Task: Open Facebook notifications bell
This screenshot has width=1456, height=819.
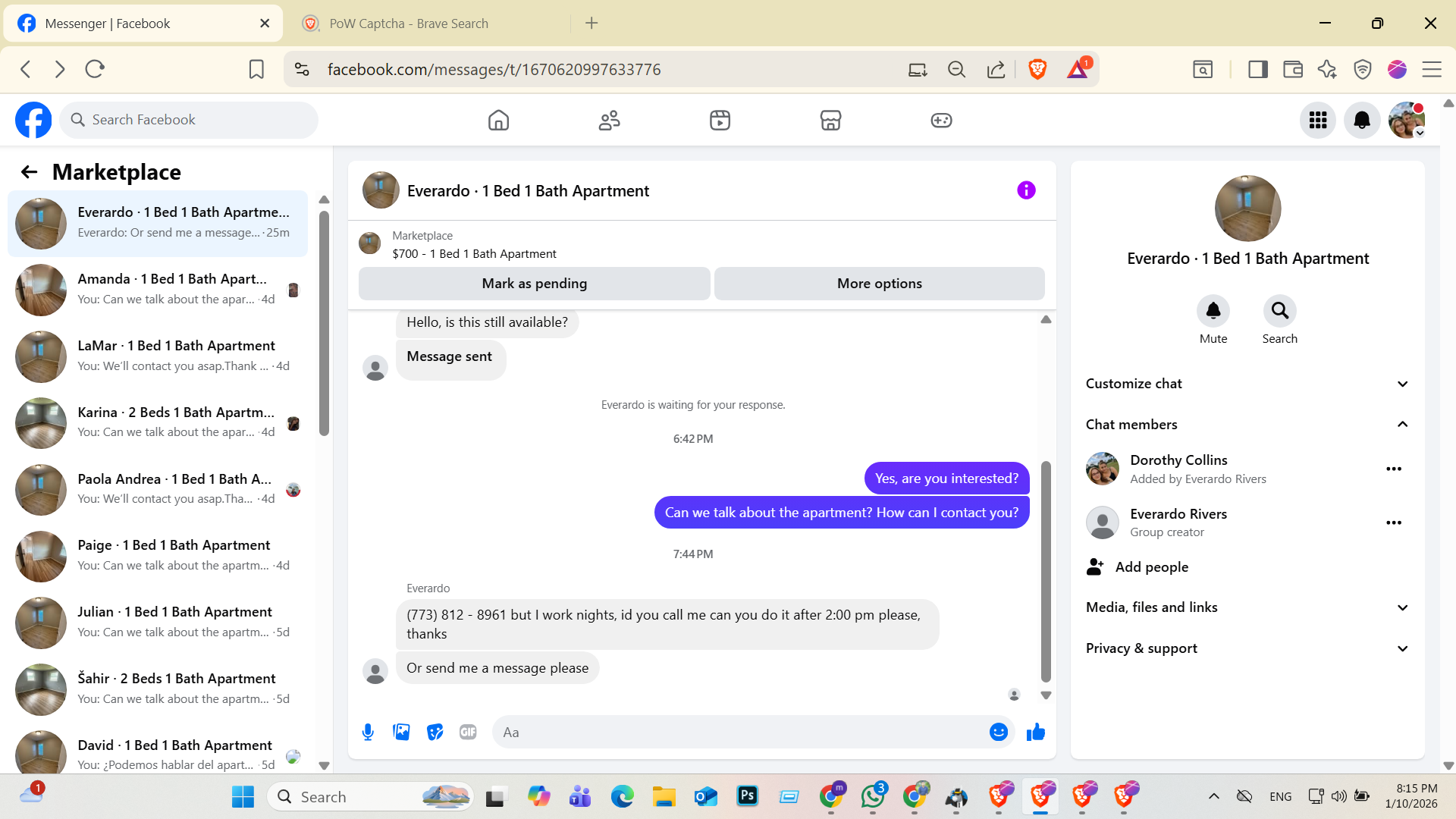Action: point(1362,120)
